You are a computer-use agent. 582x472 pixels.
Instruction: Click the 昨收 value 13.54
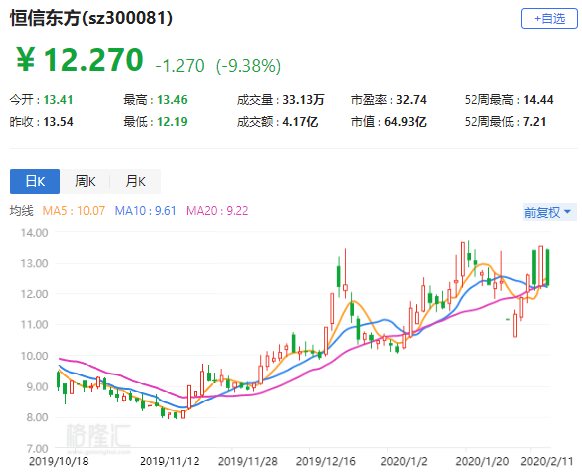coord(58,122)
